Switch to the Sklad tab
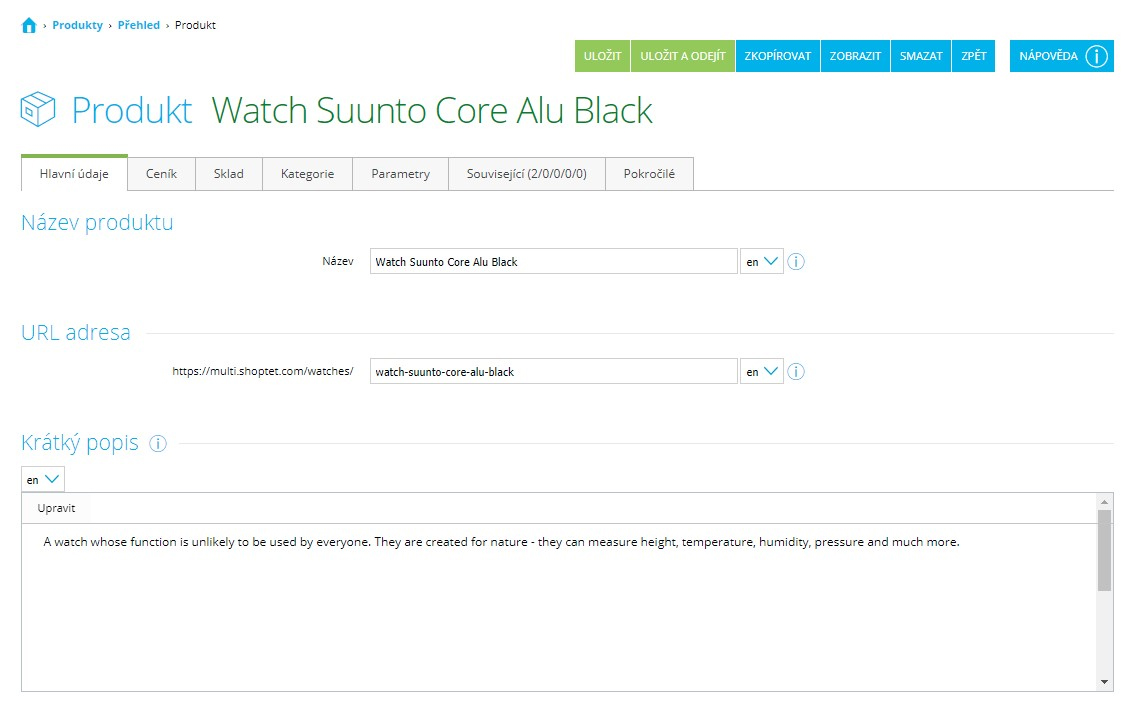 point(228,174)
